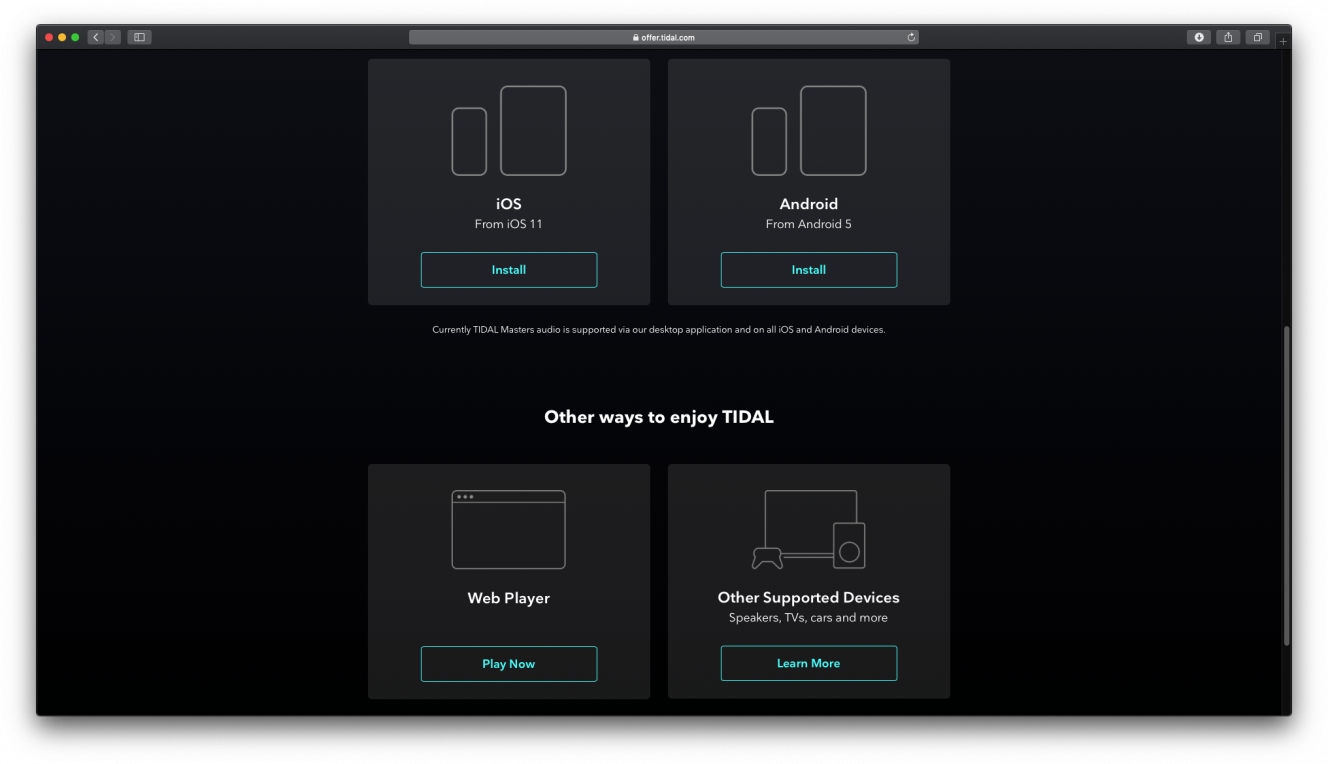The width and height of the screenshot is (1328, 764).
Task: Go back using Safari's back arrow
Action: point(96,37)
